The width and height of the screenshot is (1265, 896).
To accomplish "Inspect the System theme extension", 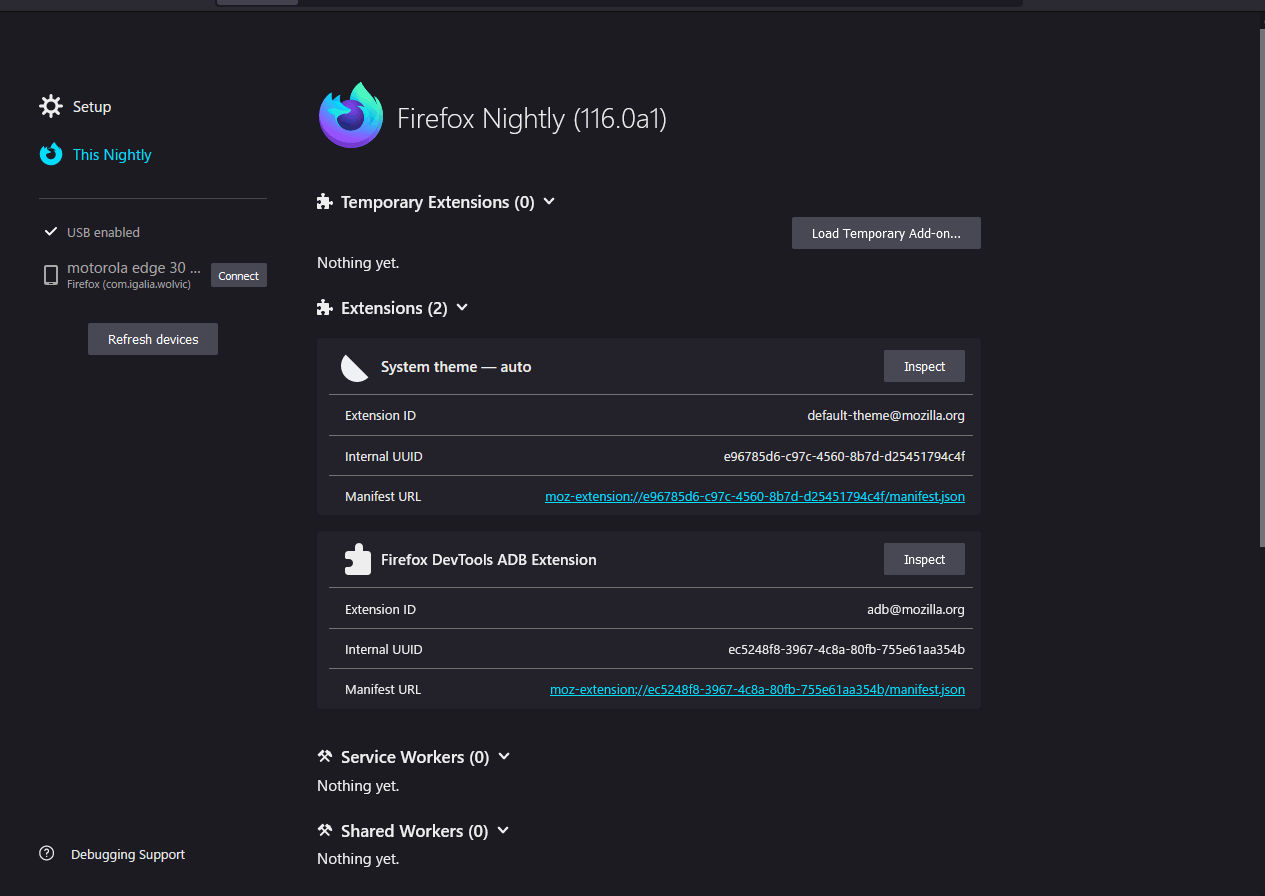I will pos(924,366).
